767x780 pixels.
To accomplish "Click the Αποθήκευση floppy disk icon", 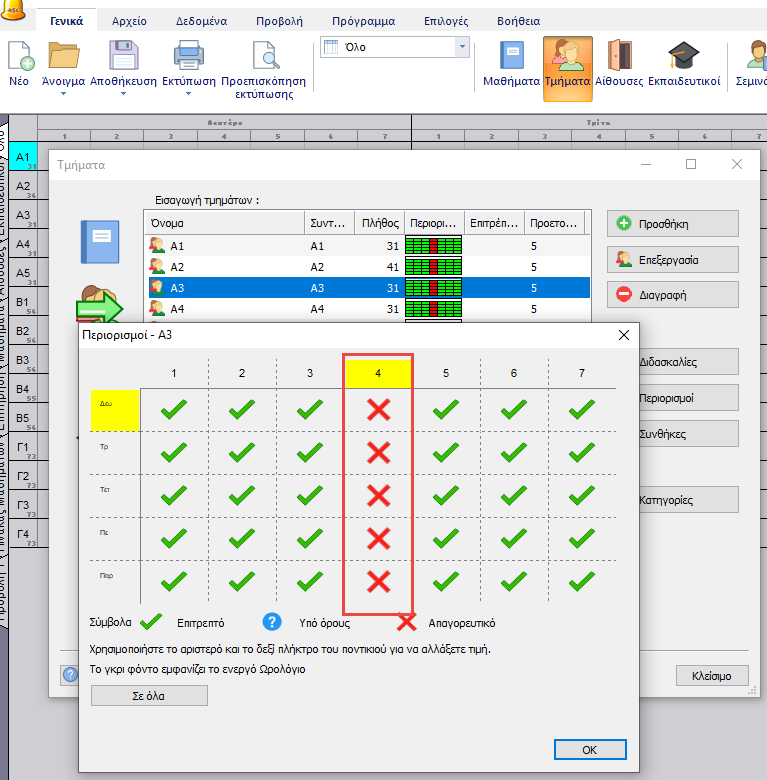I will (123, 56).
